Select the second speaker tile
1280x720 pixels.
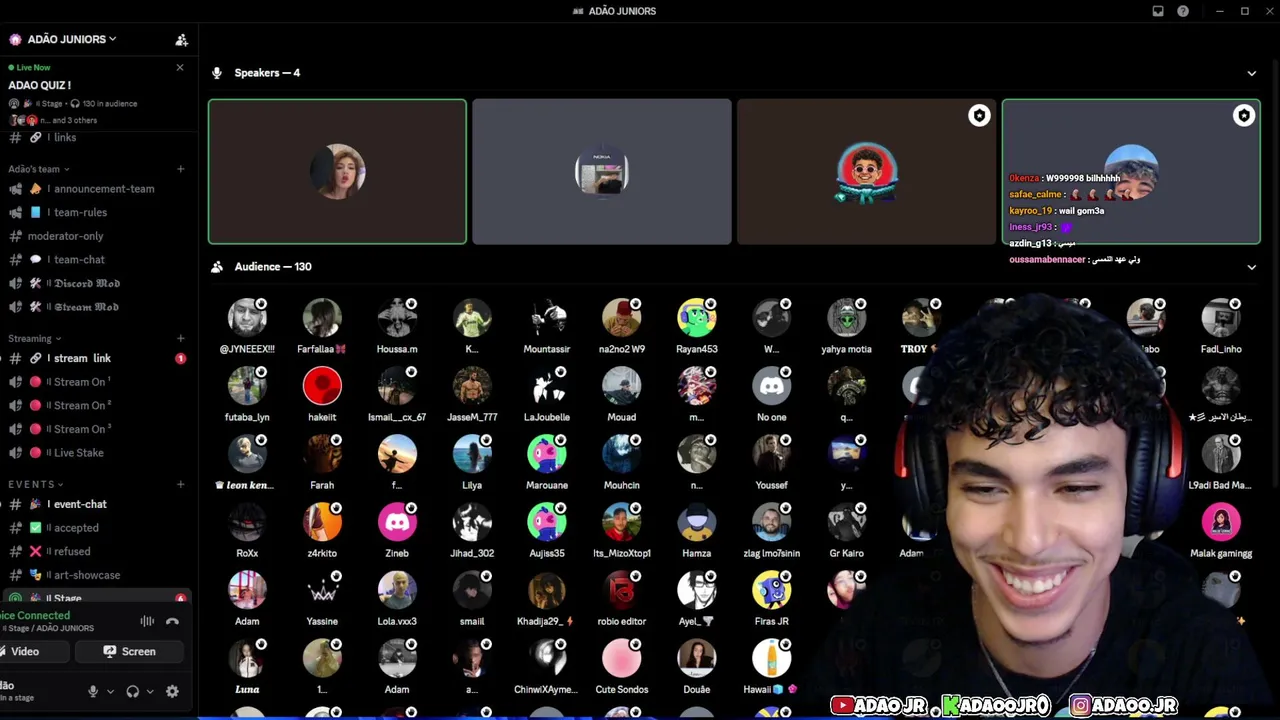coord(602,172)
